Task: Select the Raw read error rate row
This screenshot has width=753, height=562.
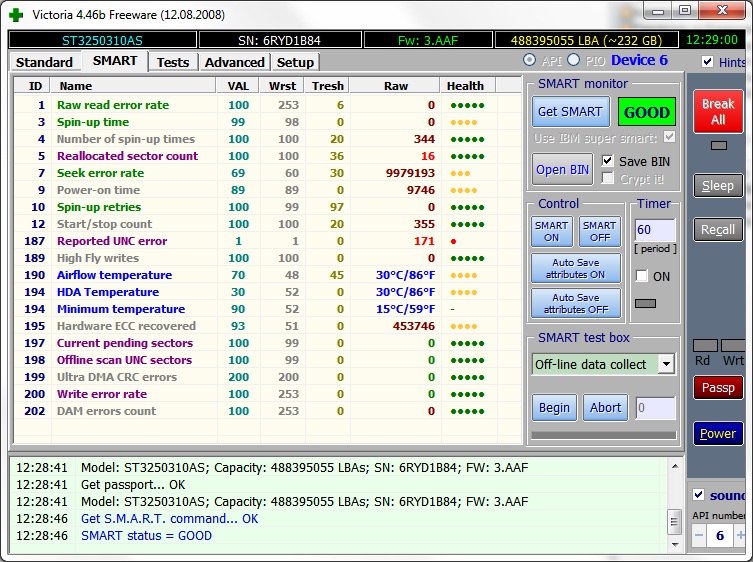Action: tap(267, 105)
